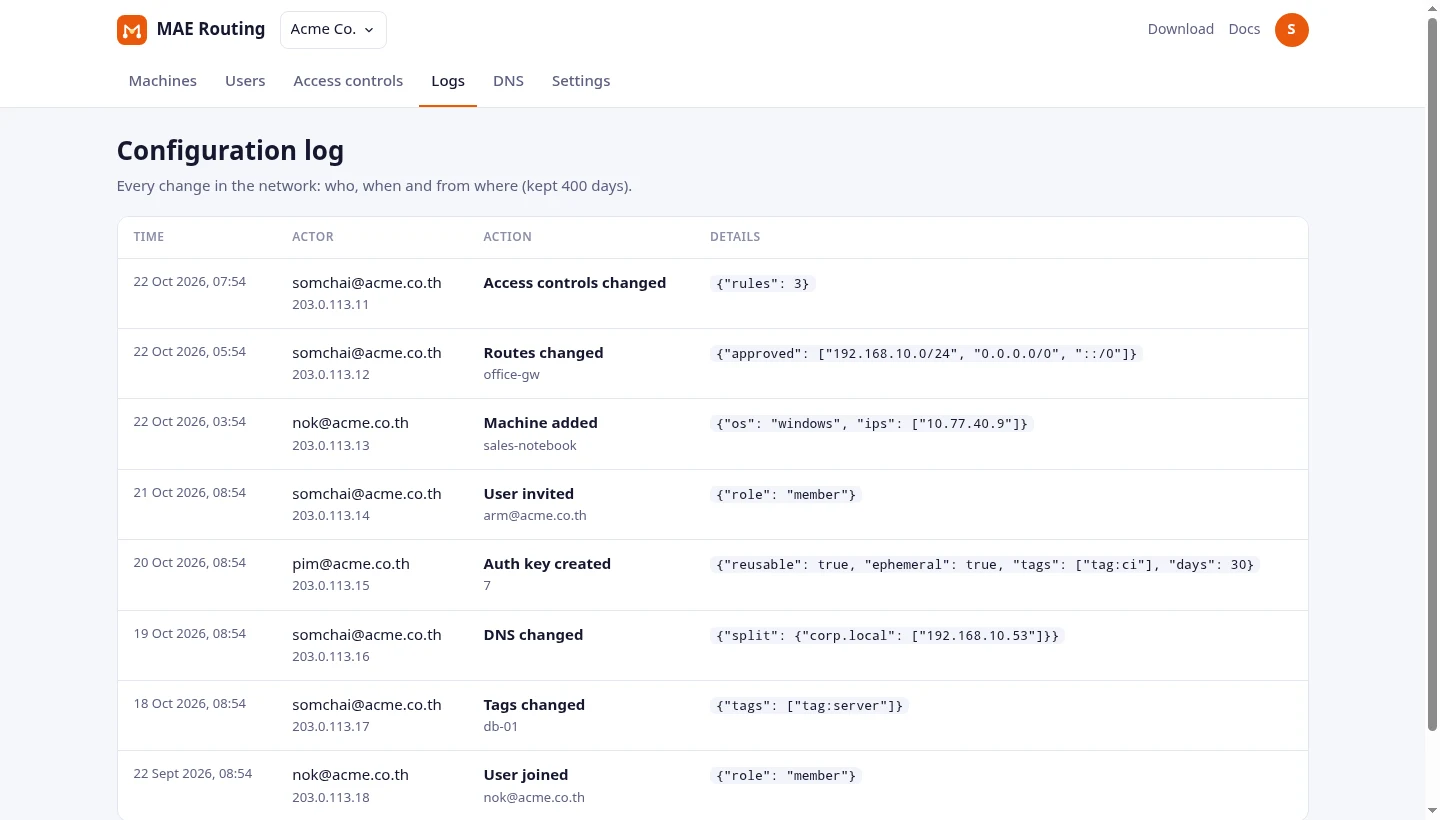
Task: Click the timestamp 22 Oct 2026, 05:54
Action: coord(190,352)
